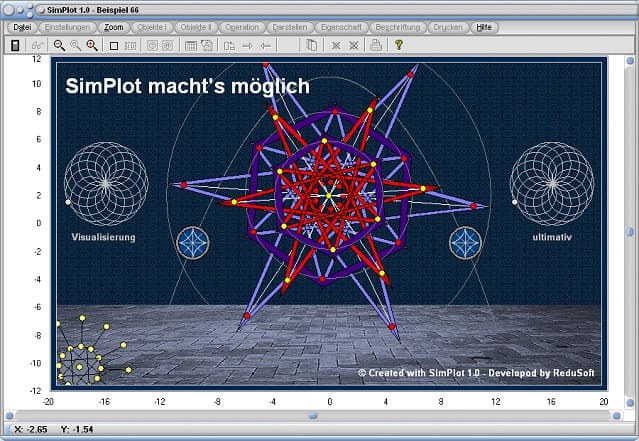This screenshot has height=441, width=639.
Task: Click the left blue compass circle object
Action: coord(193,243)
